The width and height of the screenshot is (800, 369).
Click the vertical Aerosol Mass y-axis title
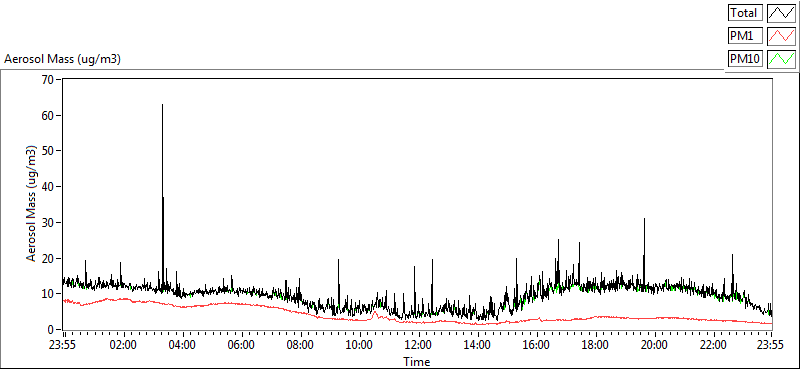tap(31, 204)
